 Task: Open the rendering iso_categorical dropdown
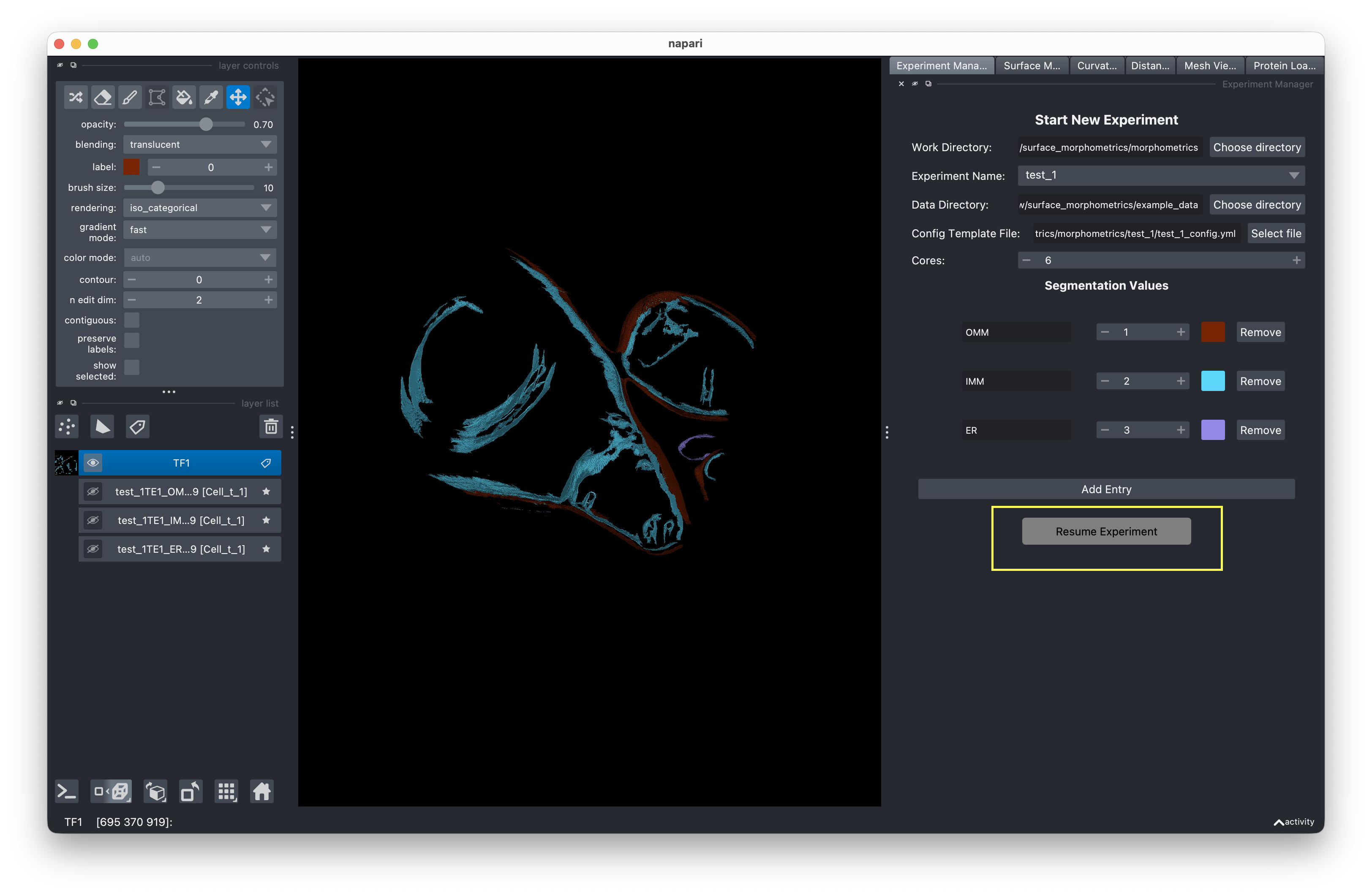pos(200,208)
